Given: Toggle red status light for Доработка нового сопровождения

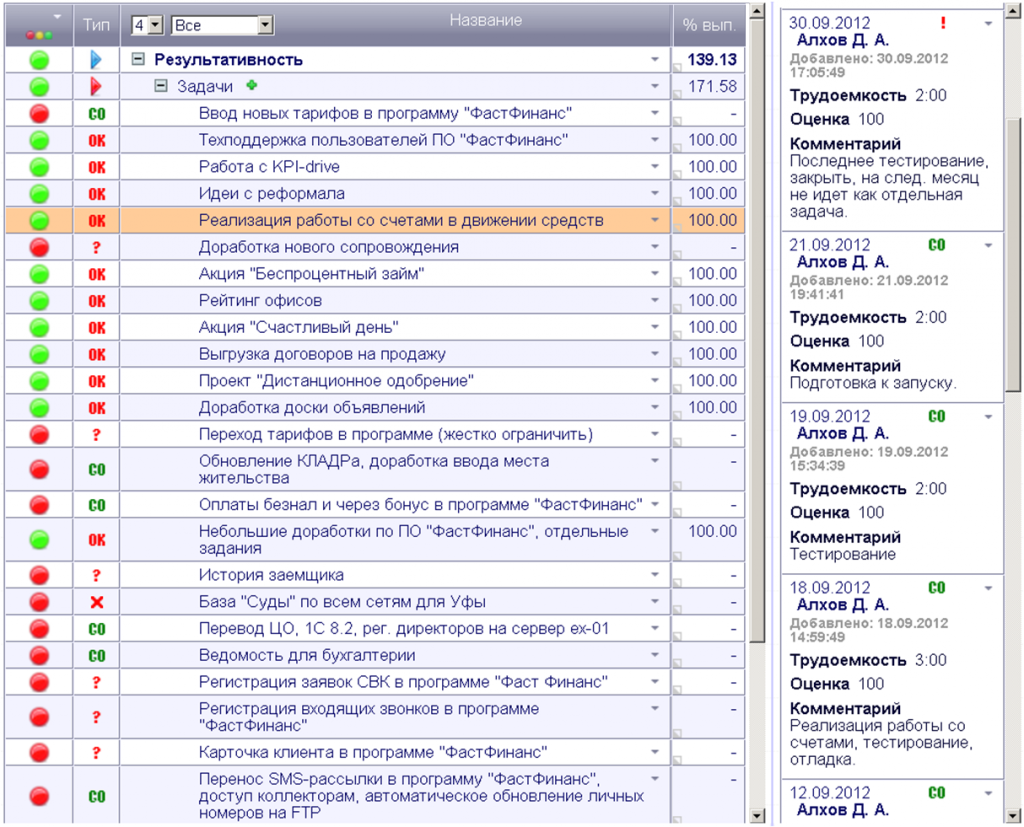Looking at the screenshot, I should tap(39, 248).
